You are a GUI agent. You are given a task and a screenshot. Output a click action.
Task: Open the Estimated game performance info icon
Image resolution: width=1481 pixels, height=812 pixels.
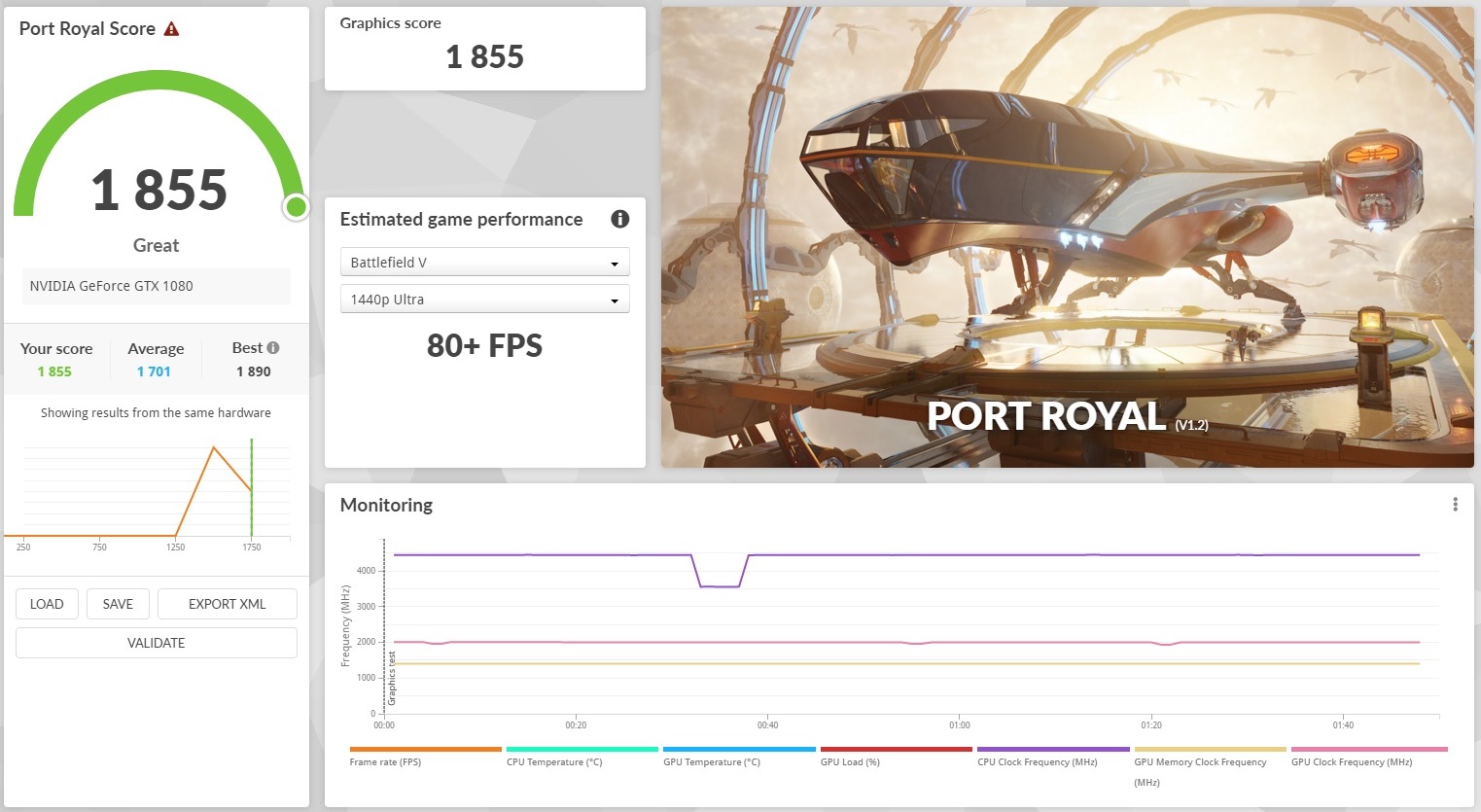click(619, 219)
